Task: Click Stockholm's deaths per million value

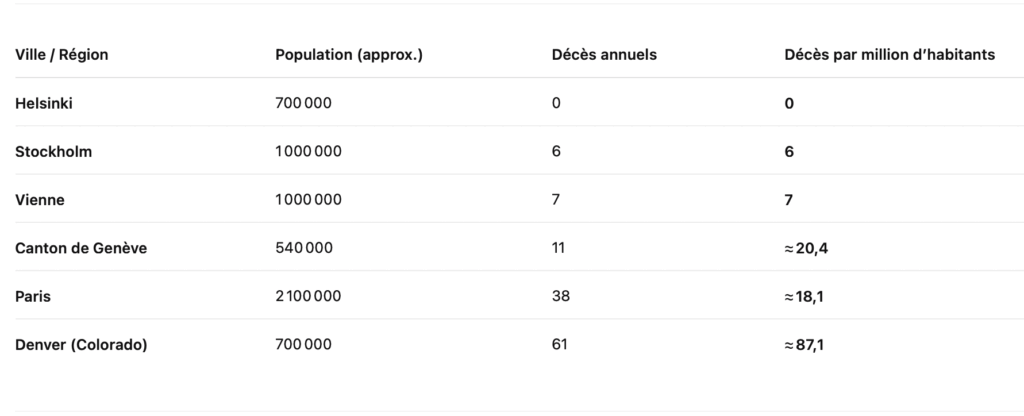Action: tap(789, 152)
